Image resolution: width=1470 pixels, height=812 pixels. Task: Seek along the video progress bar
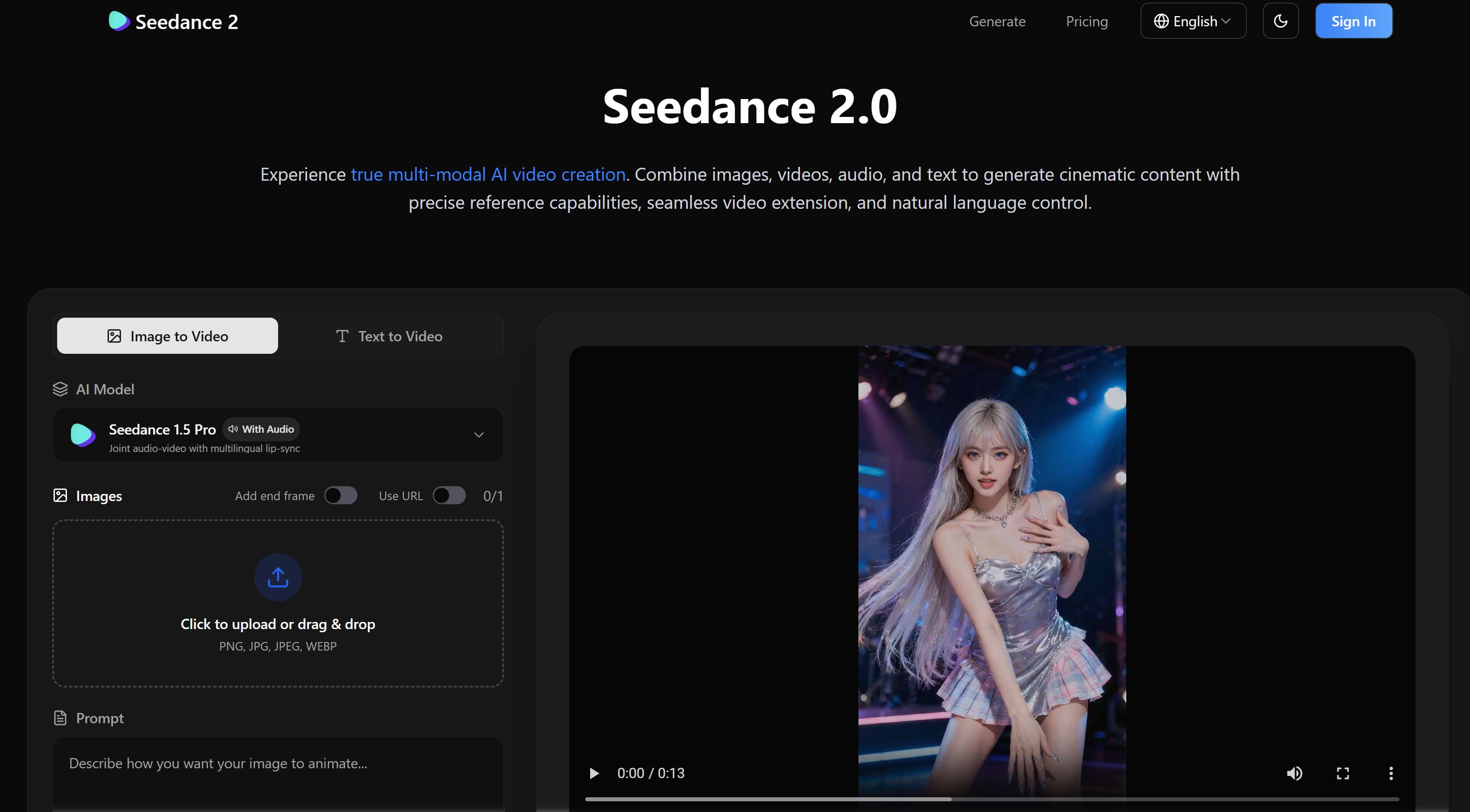991,799
